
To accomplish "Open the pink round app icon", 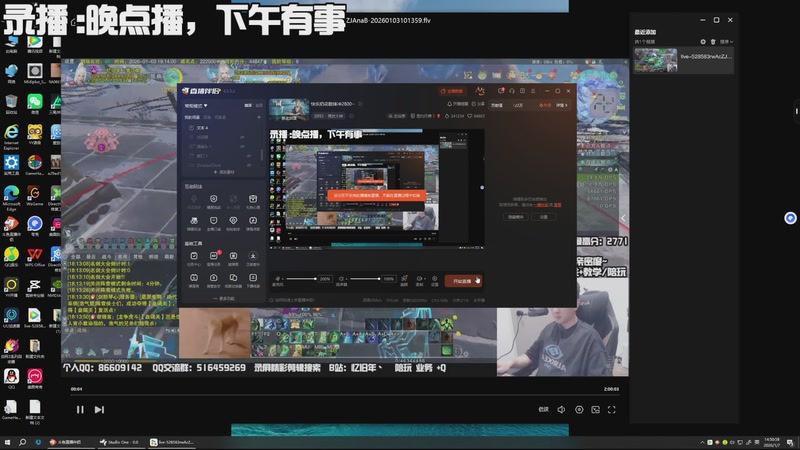I will tap(35, 379).
